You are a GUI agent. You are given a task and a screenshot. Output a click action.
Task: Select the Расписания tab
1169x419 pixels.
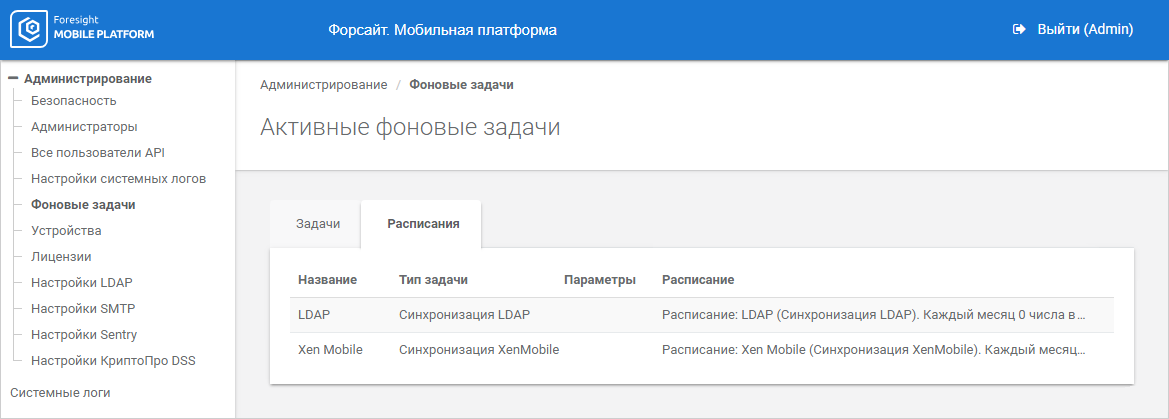423,224
